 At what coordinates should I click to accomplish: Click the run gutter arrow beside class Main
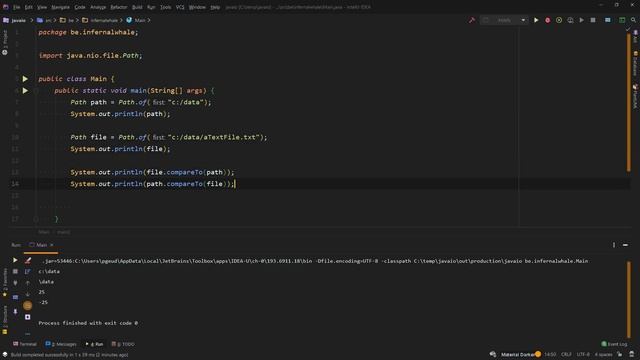coord(25,79)
